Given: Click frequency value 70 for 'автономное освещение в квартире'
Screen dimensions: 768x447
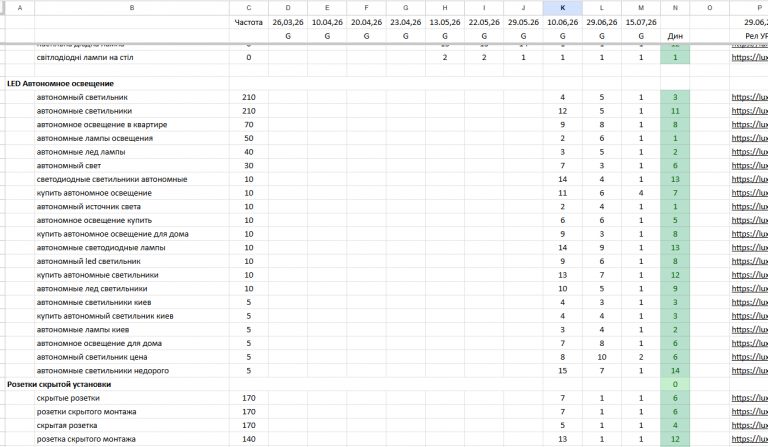Looking at the screenshot, I should click(249, 125).
